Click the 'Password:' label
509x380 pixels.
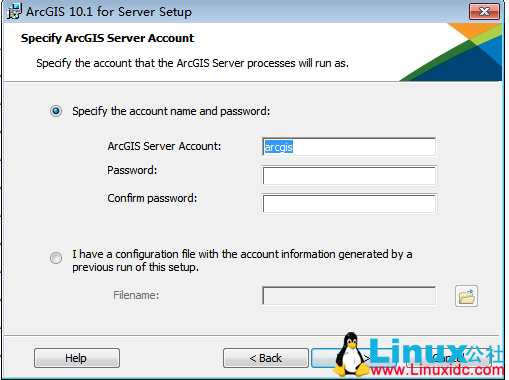click(132, 170)
